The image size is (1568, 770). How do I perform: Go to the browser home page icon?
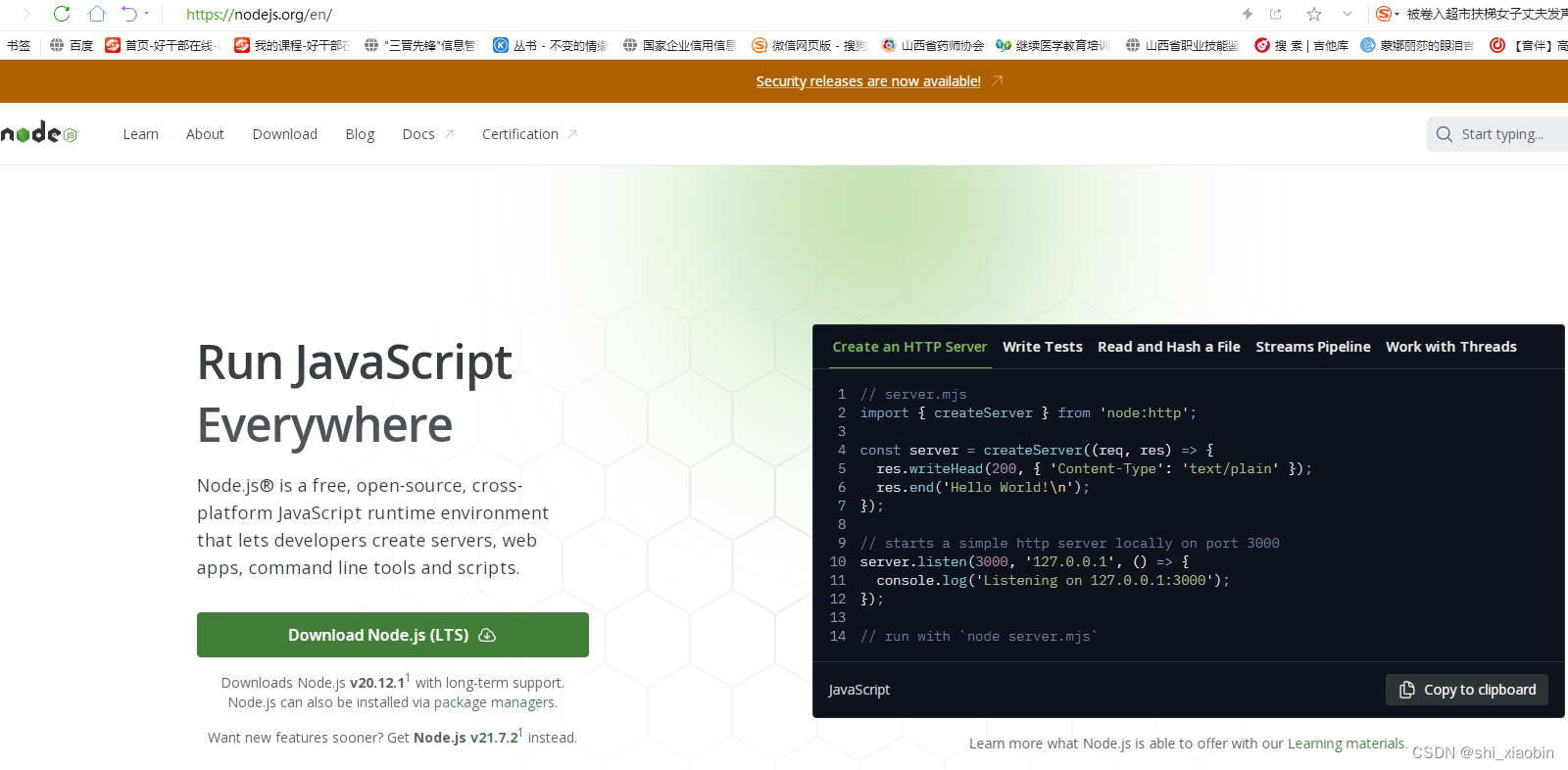tap(96, 14)
